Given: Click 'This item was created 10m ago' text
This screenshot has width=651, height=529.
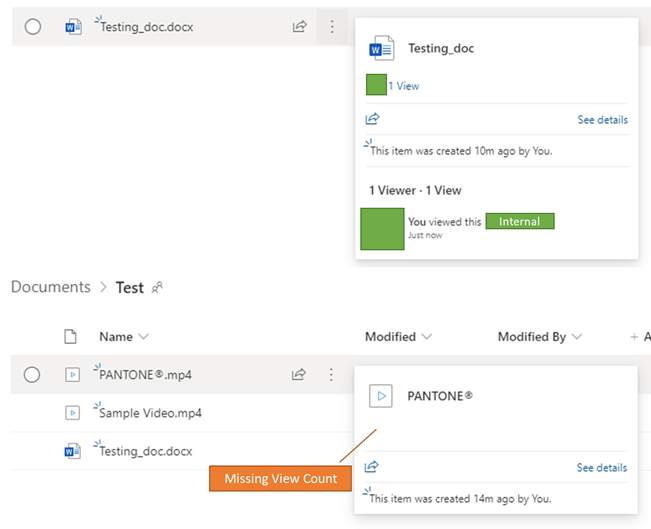Looking at the screenshot, I should point(461,150).
